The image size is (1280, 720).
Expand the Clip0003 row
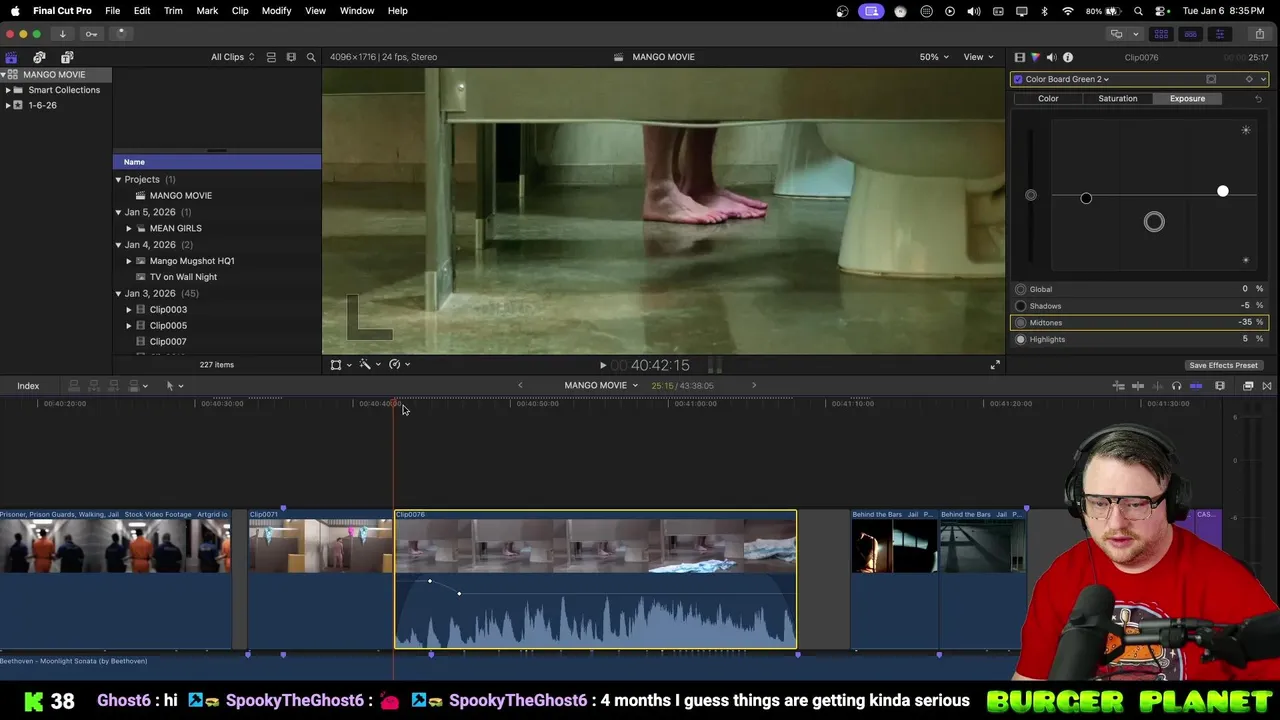pyautogui.click(x=128, y=310)
